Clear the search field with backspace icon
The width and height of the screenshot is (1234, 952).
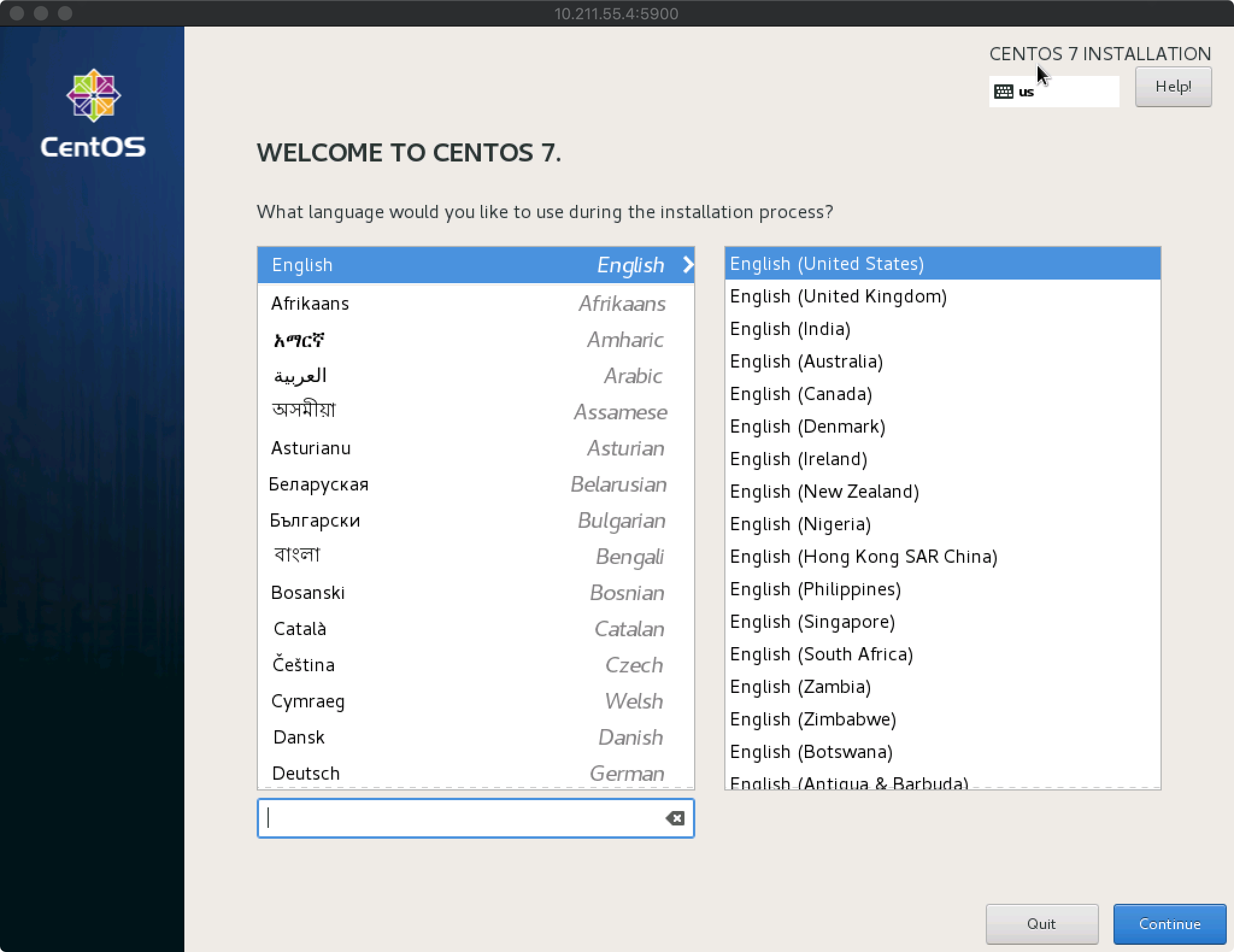point(674,818)
